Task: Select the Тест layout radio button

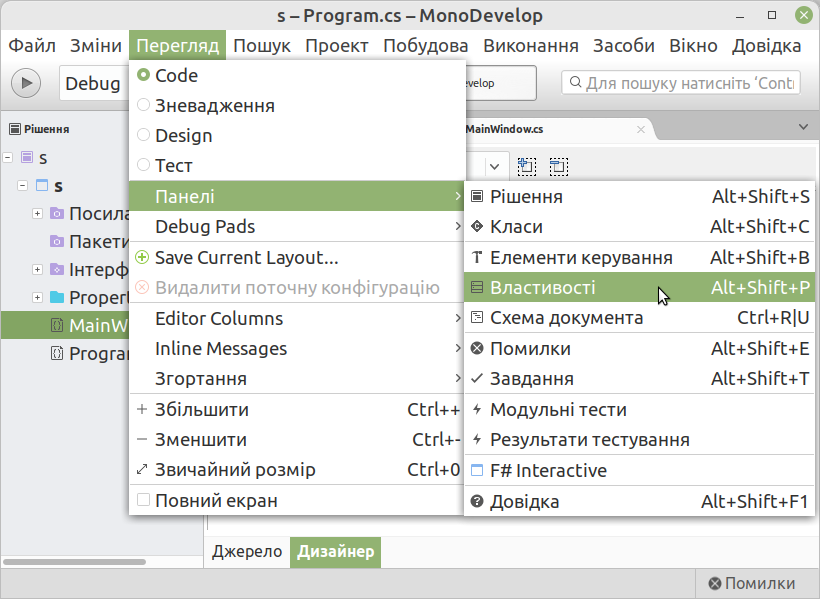Action: pos(143,165)
